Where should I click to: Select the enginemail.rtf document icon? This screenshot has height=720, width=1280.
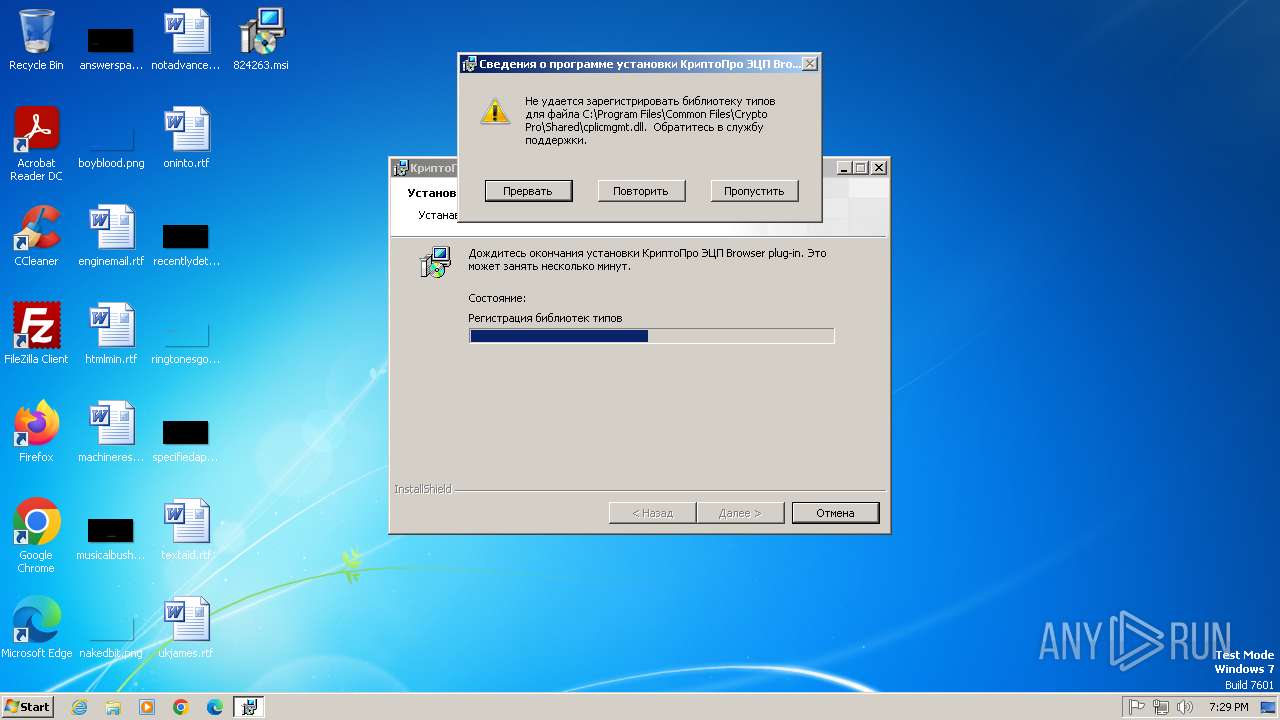pyautogui.click(x=111, y=237)
